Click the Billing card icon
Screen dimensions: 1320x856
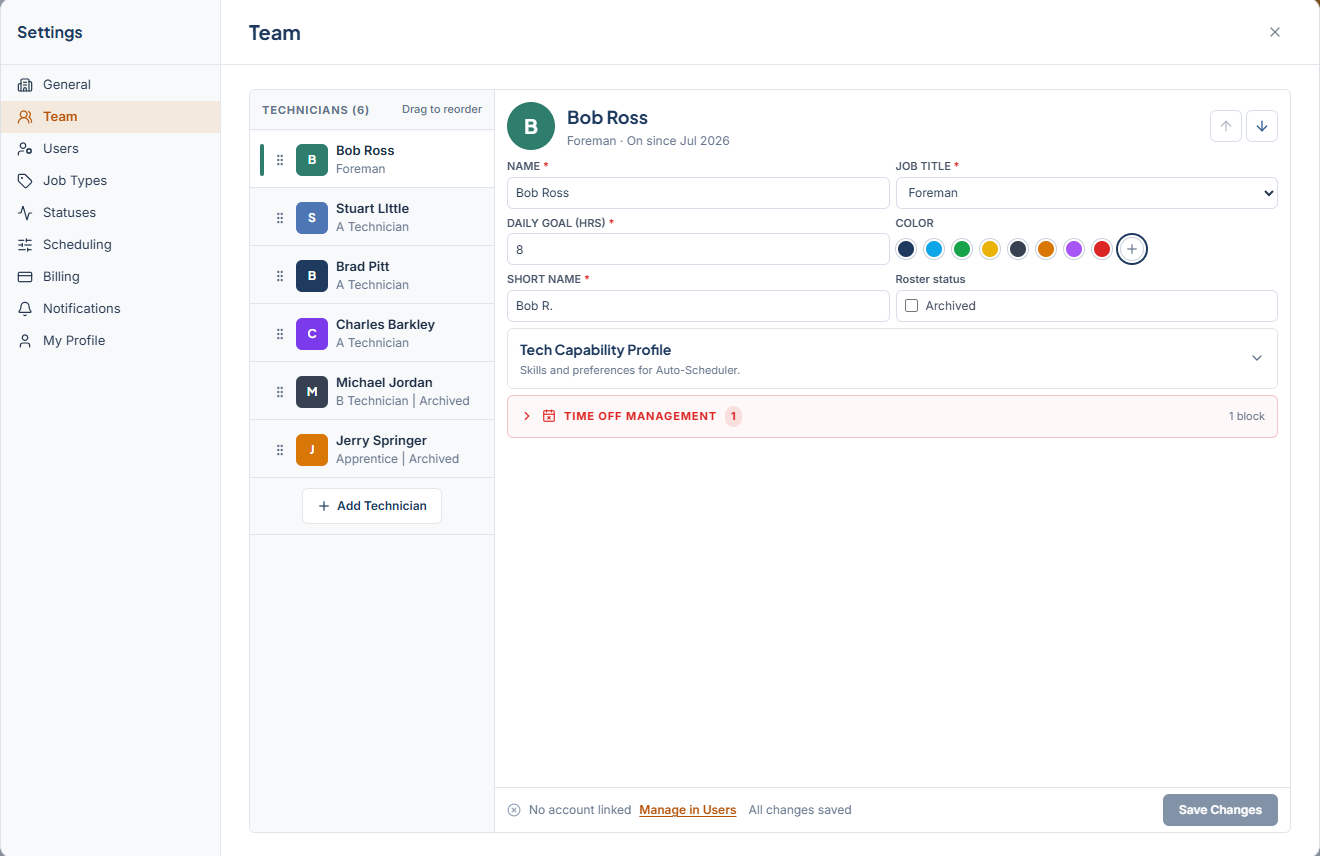[x=25, y=277]
